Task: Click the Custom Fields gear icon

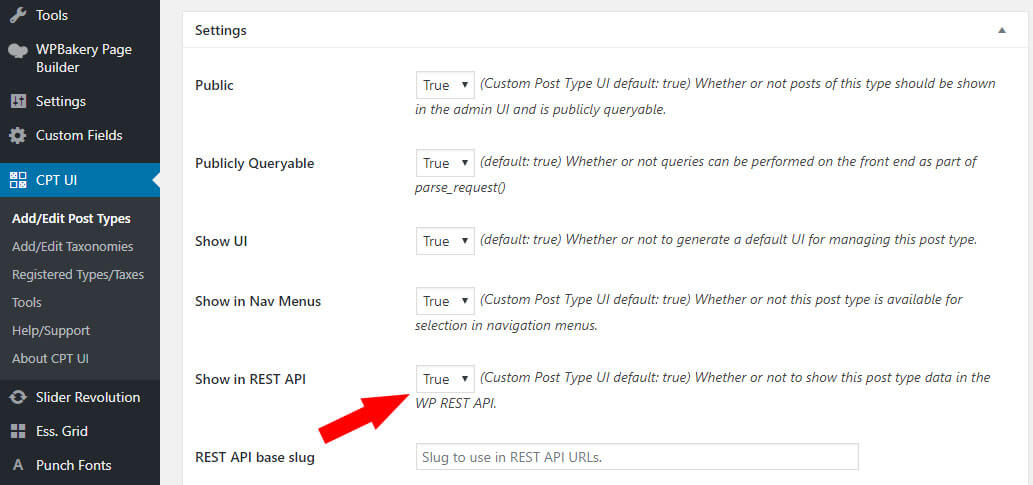Action: click(x=18, y=136)
